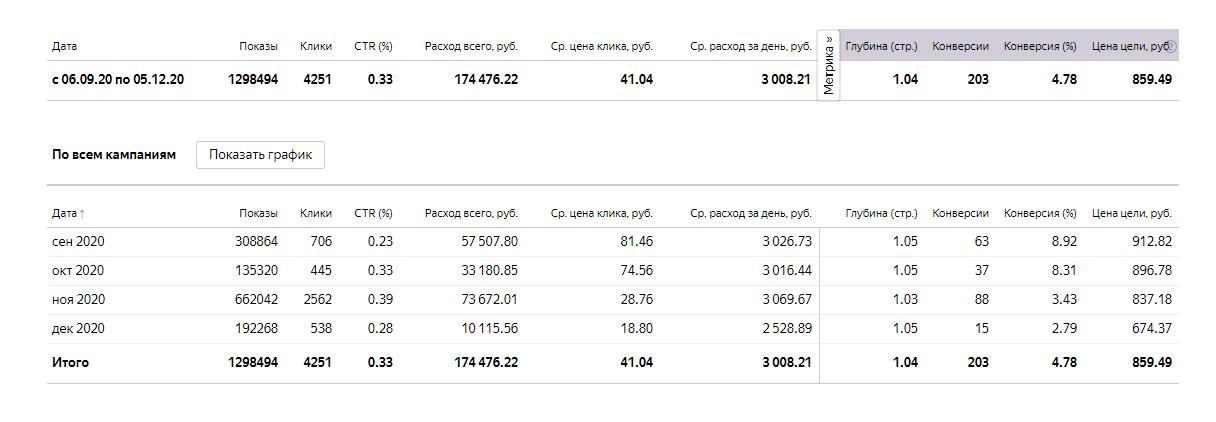Sort monthly table by CTR (%) header
The image size is (1216, 422).
click(x=373, y=213)
